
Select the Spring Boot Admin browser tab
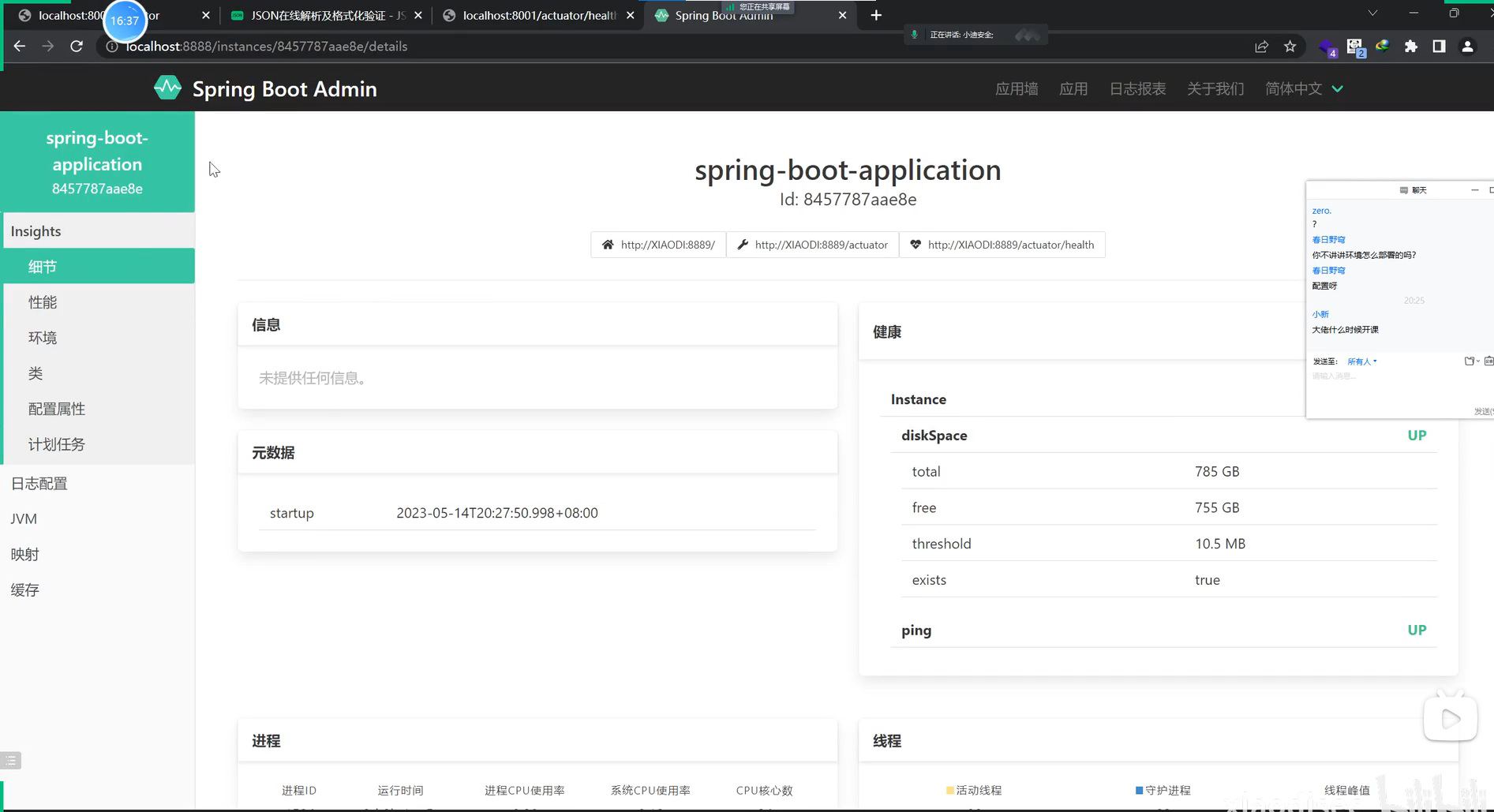click(750, 15)
